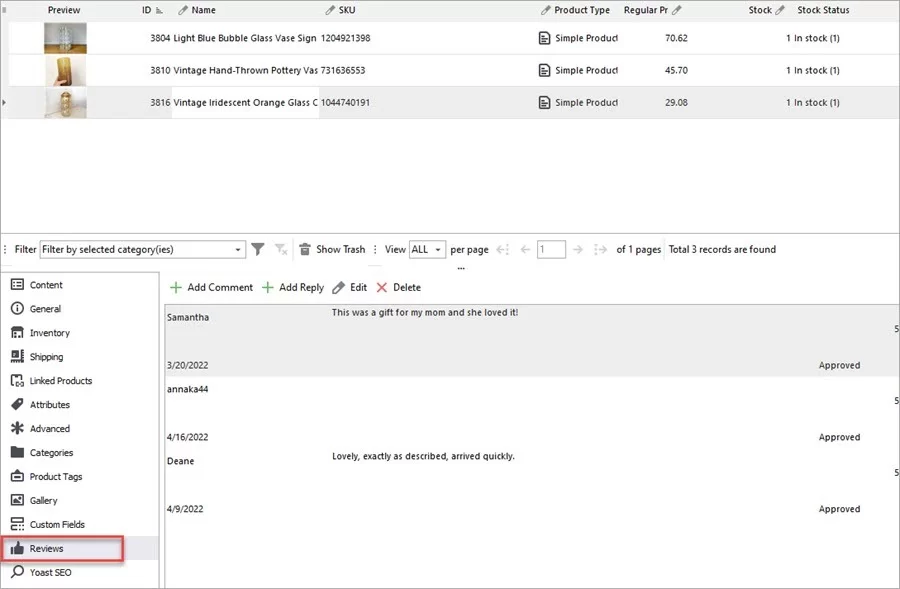
Task: Switch to the Content panel
Action: (x=44, y=284)
